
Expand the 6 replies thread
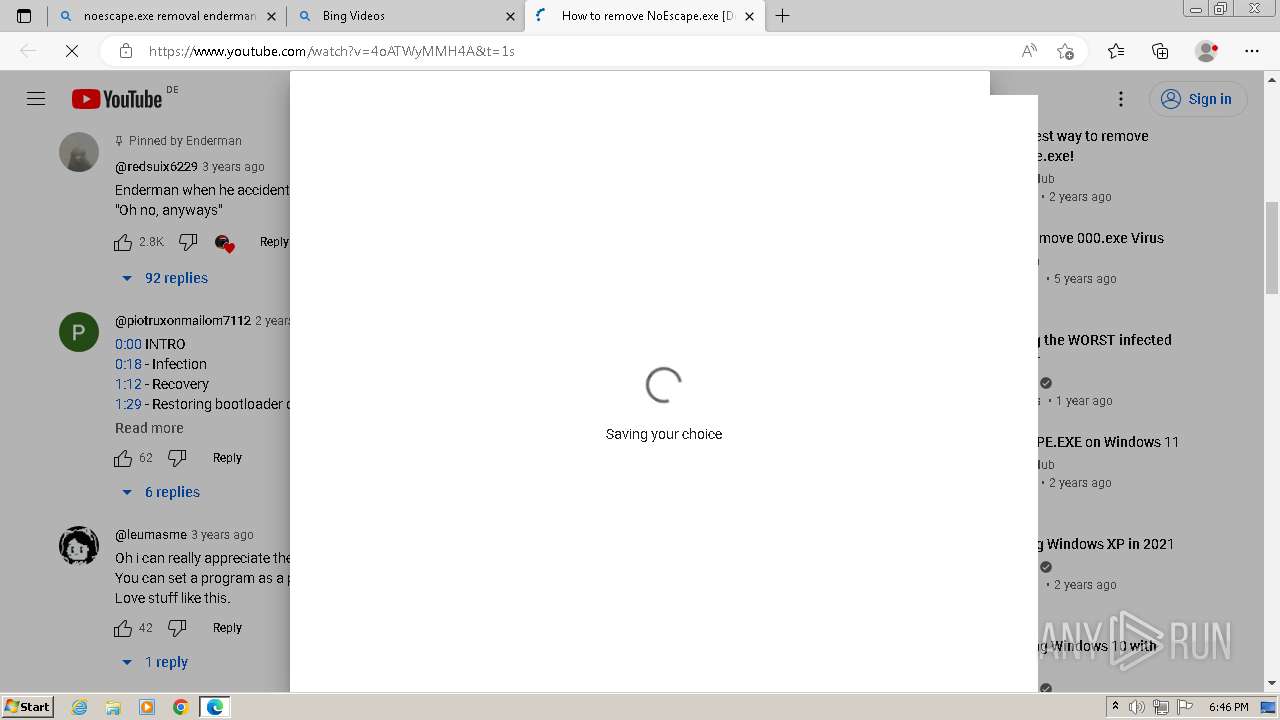pyautogui.click(x=161, y=492)
